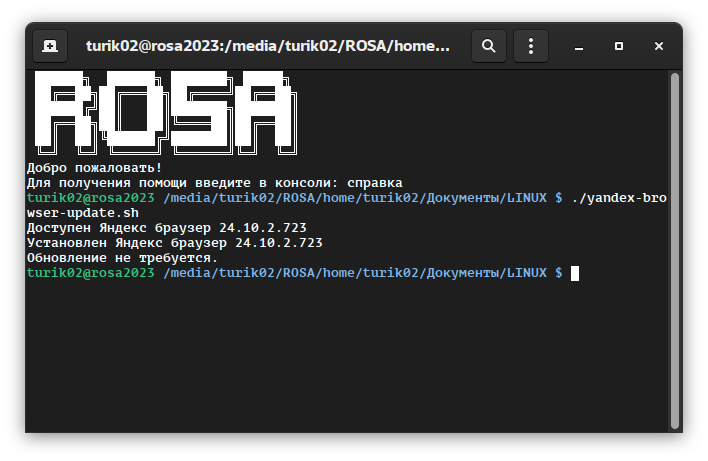The image size is (708, 461).
Task: Click the './yandex-bro' command text
Action: [619, 198]
